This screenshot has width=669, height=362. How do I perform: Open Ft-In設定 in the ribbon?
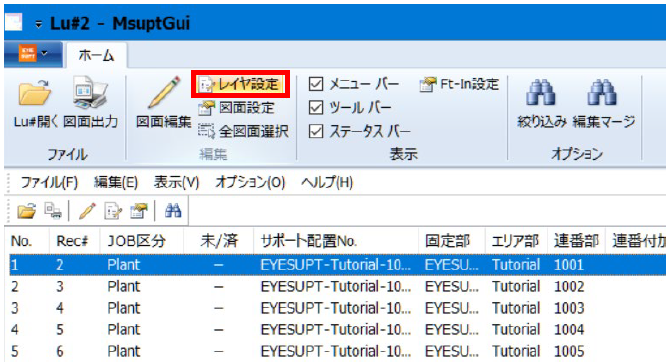(x=459, y=84)
